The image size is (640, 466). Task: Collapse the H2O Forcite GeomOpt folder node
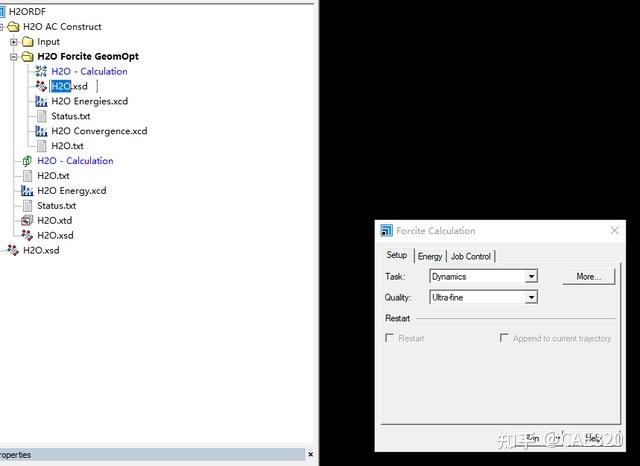(13, 57)
